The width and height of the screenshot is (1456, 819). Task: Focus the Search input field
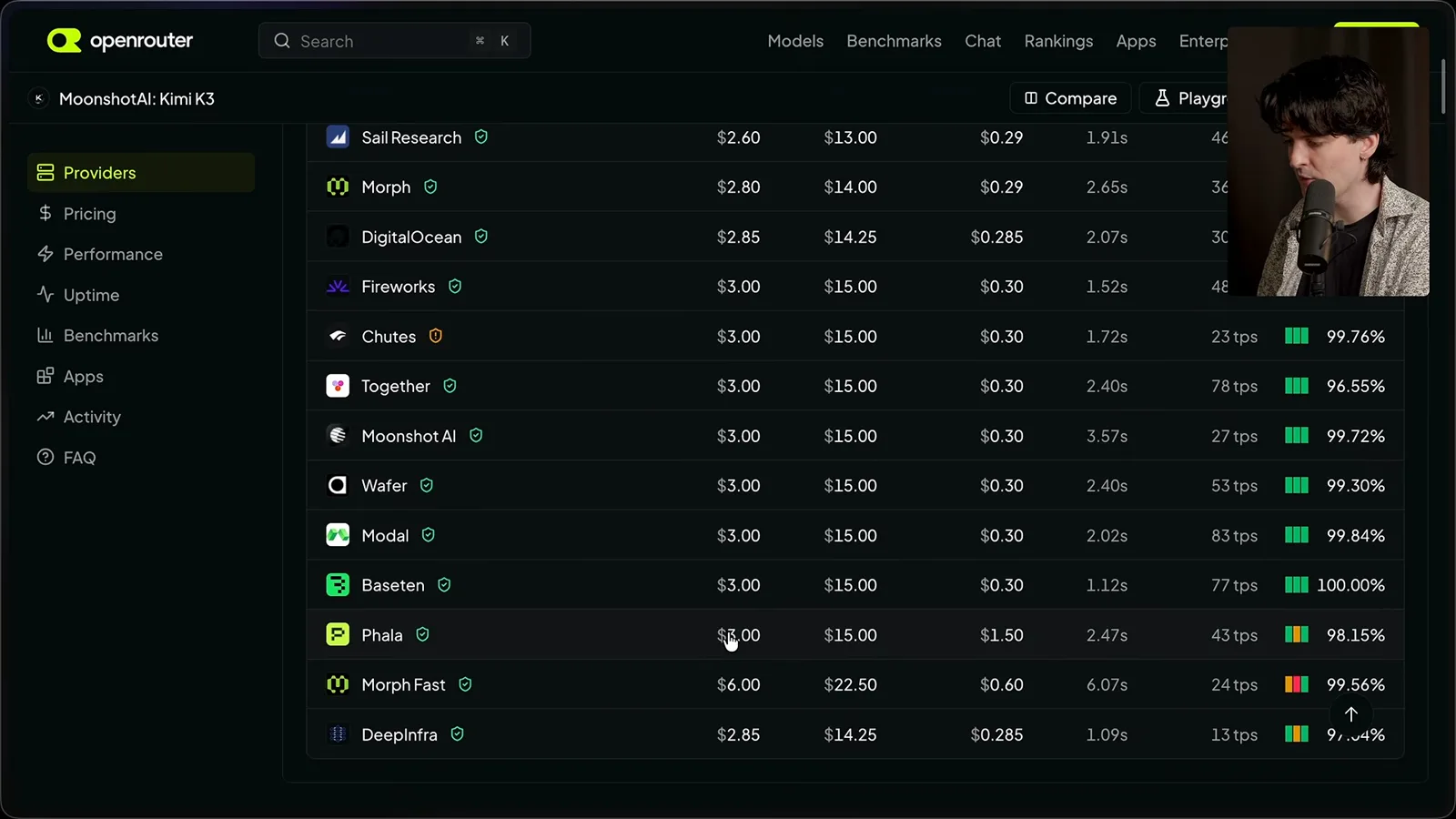coord(394,41)
